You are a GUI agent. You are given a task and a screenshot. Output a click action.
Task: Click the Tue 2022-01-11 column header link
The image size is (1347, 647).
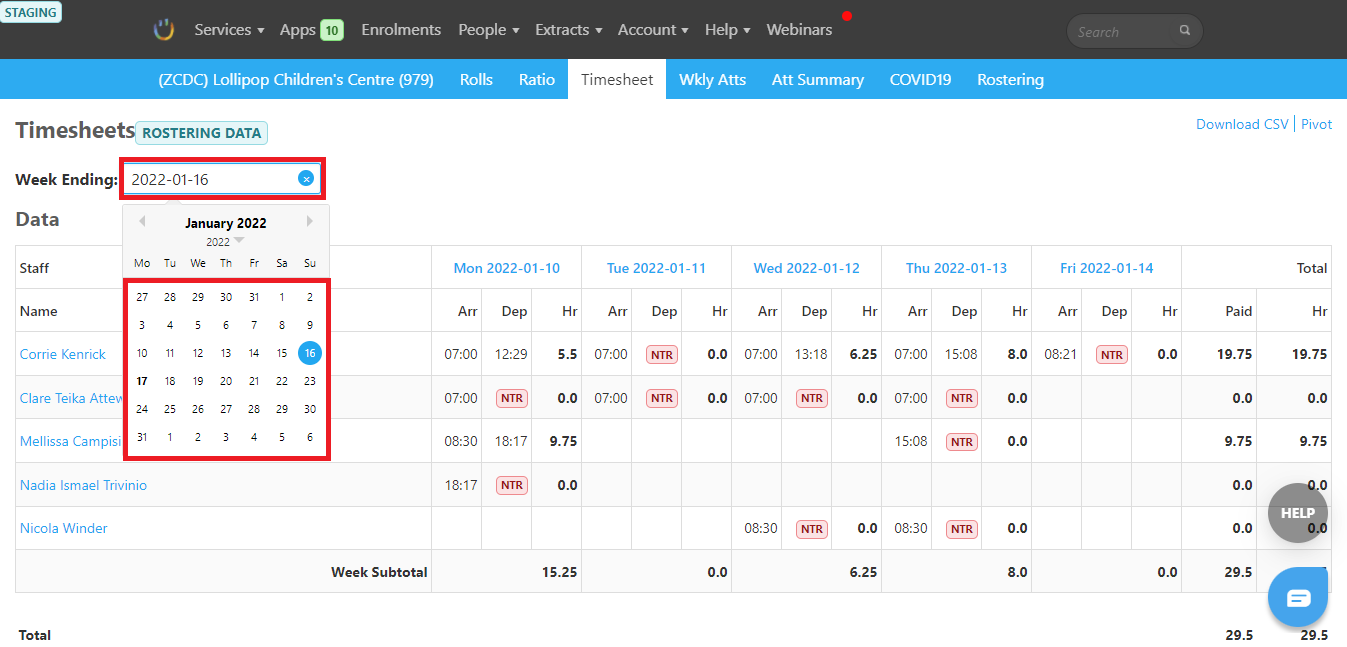click(x=656, y=268)
